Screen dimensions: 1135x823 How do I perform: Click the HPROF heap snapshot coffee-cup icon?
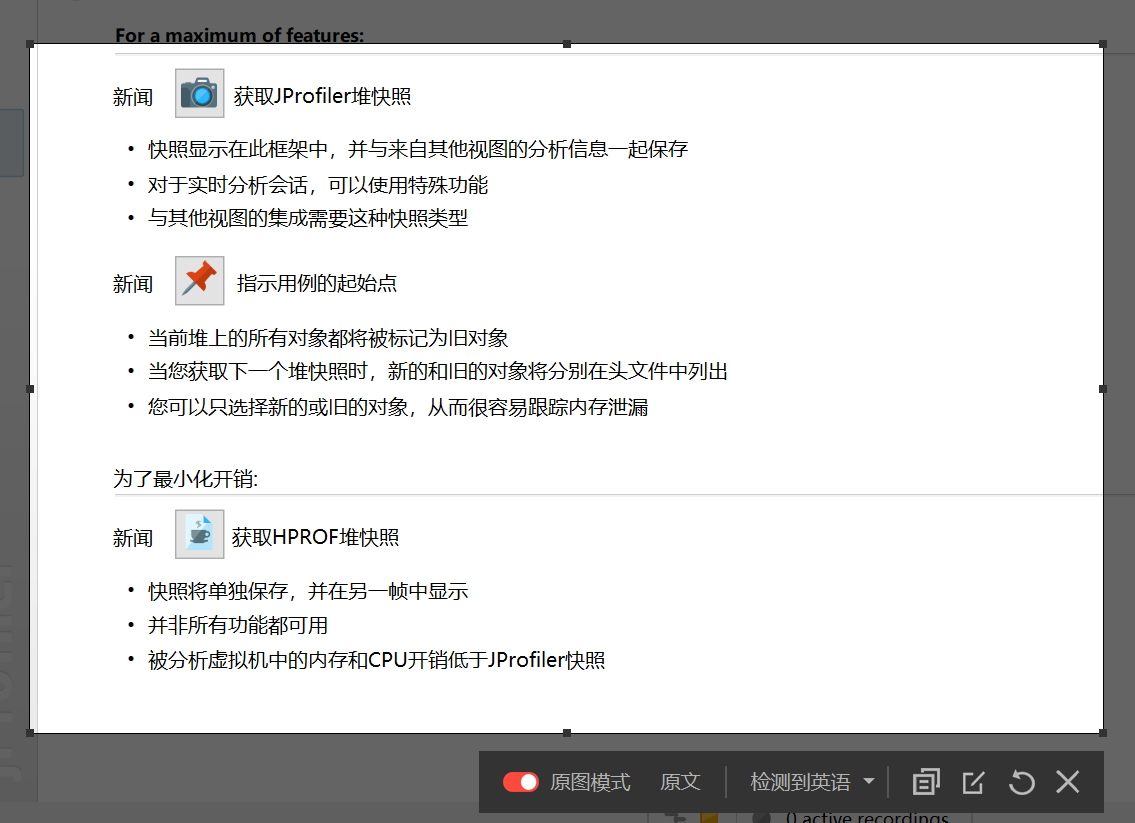click(199, 535)
